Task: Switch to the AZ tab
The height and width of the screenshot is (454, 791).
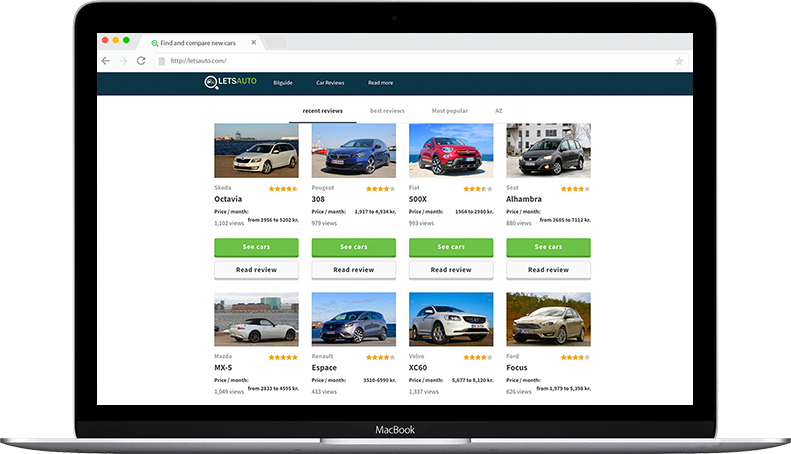Action: coord(498,111)
